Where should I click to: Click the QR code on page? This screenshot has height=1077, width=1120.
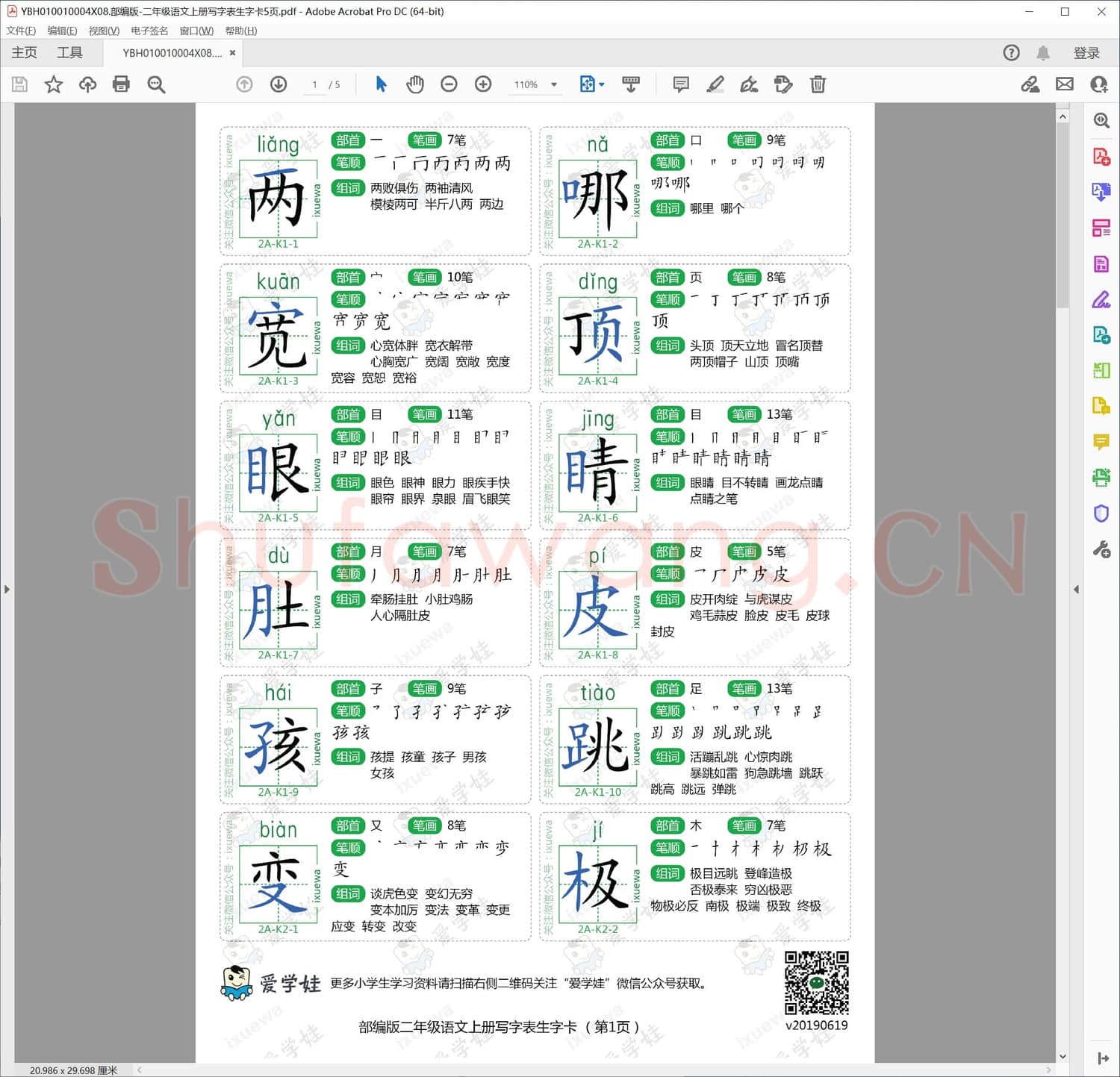816,982
